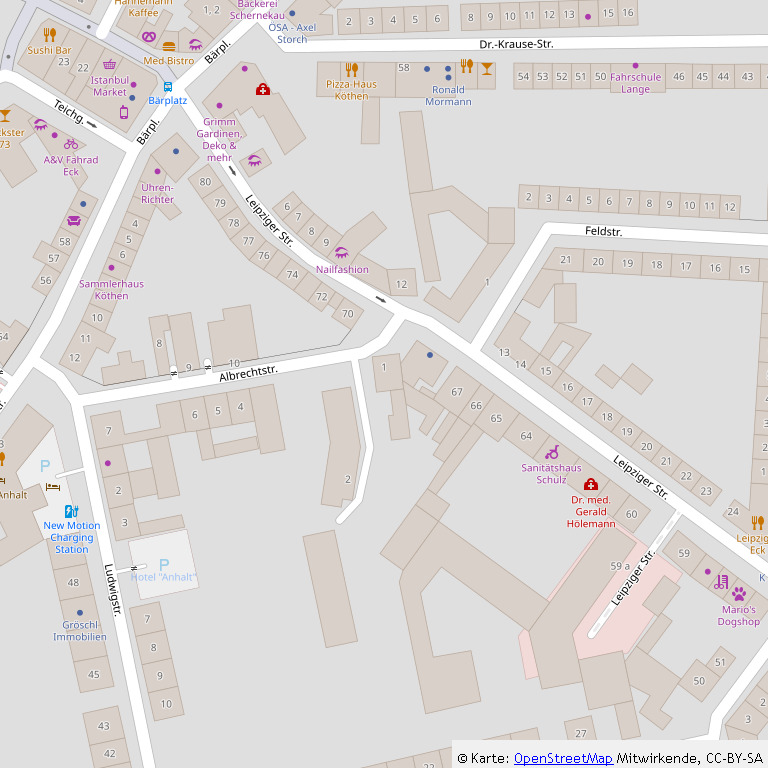
Task: Click the Ludwigstr. street label
Action: [x=112, y=590]
